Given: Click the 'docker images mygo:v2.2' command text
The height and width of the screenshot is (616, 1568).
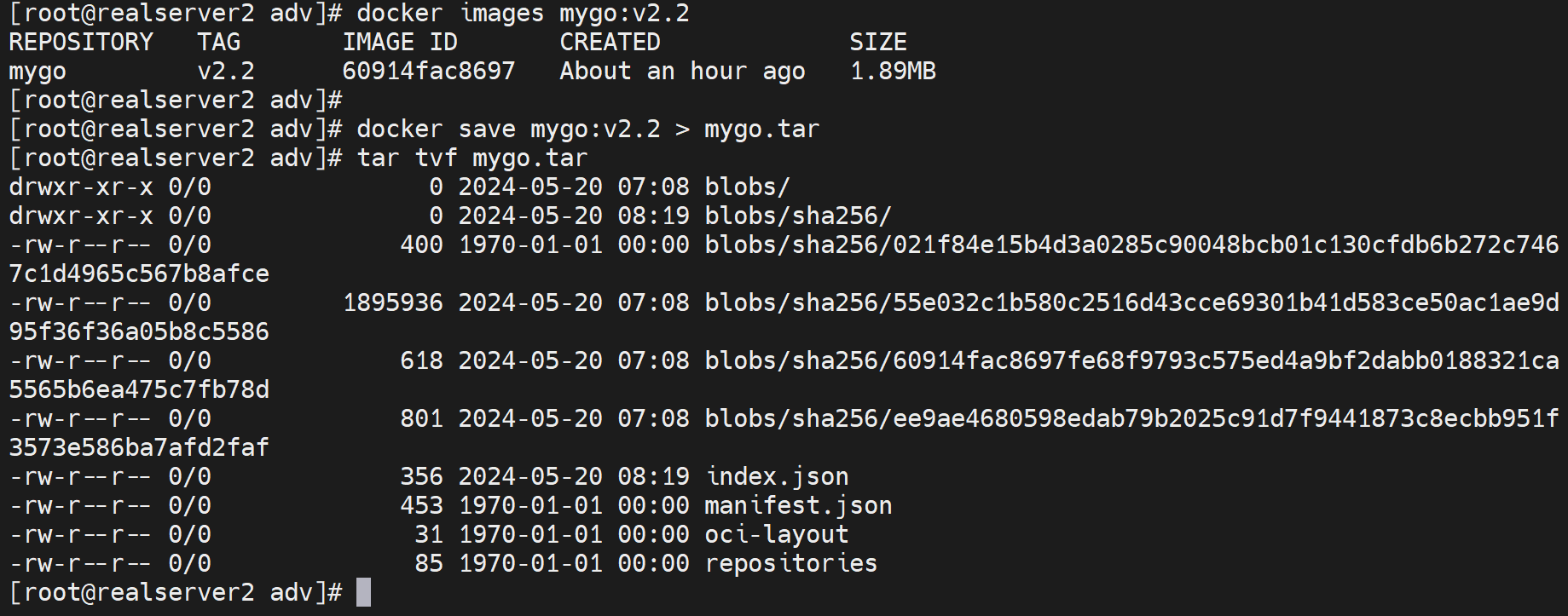Looking at the screenshot, I should pos(523,14).
